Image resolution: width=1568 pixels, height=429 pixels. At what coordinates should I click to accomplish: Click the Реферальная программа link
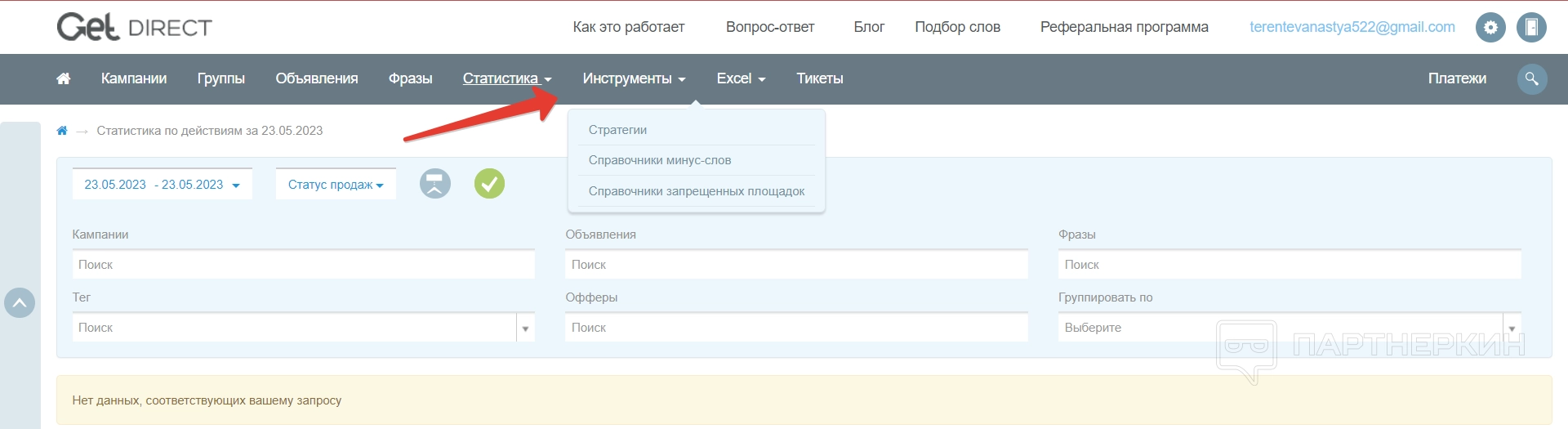[1124, 27]
